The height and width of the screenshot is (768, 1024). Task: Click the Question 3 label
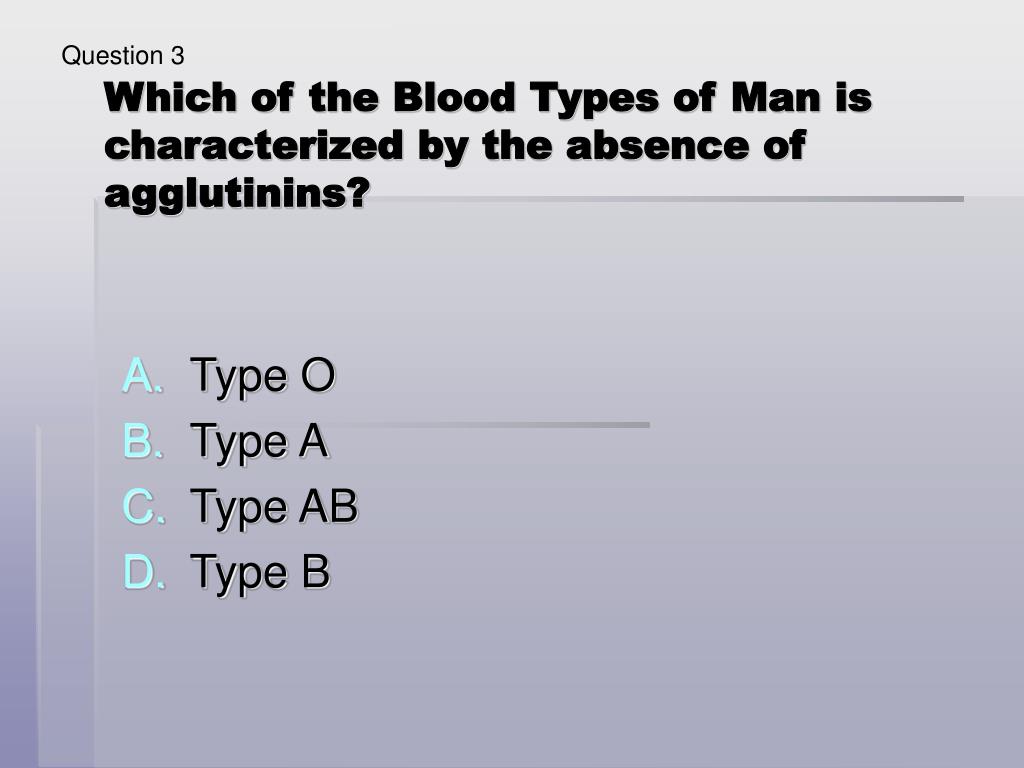pos(123,56)
